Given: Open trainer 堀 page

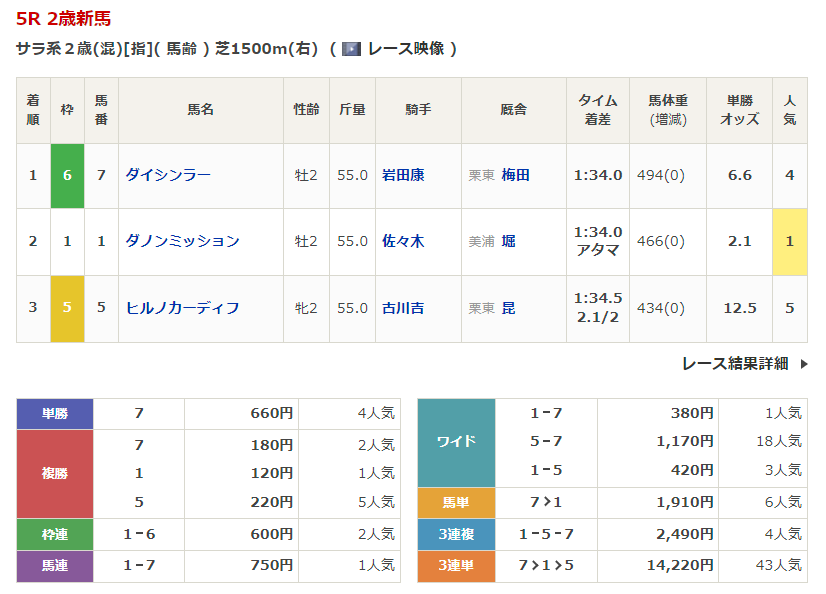Looking at the screenshot, I should click(x=509, y=241).
